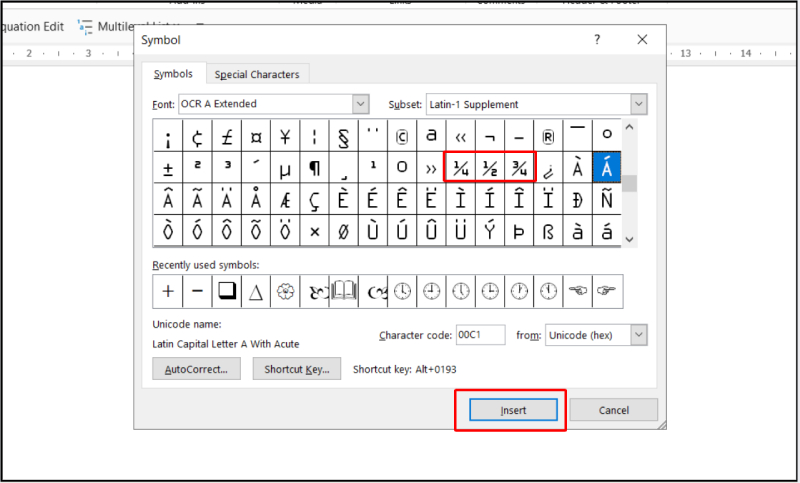Pick the plus sign from recent symbols

coord(167,291)
